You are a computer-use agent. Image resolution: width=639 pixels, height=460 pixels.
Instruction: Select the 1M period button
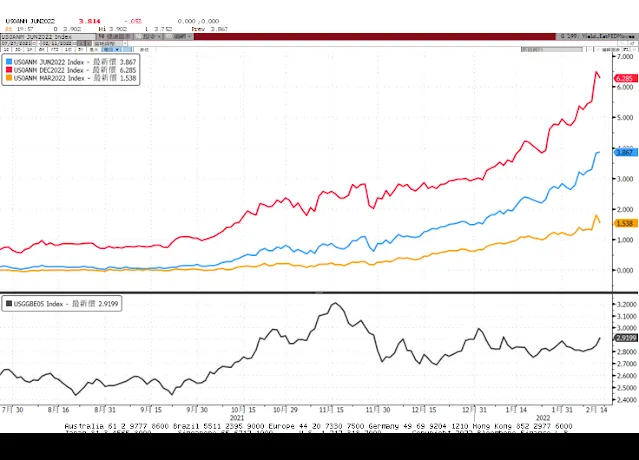29,49
